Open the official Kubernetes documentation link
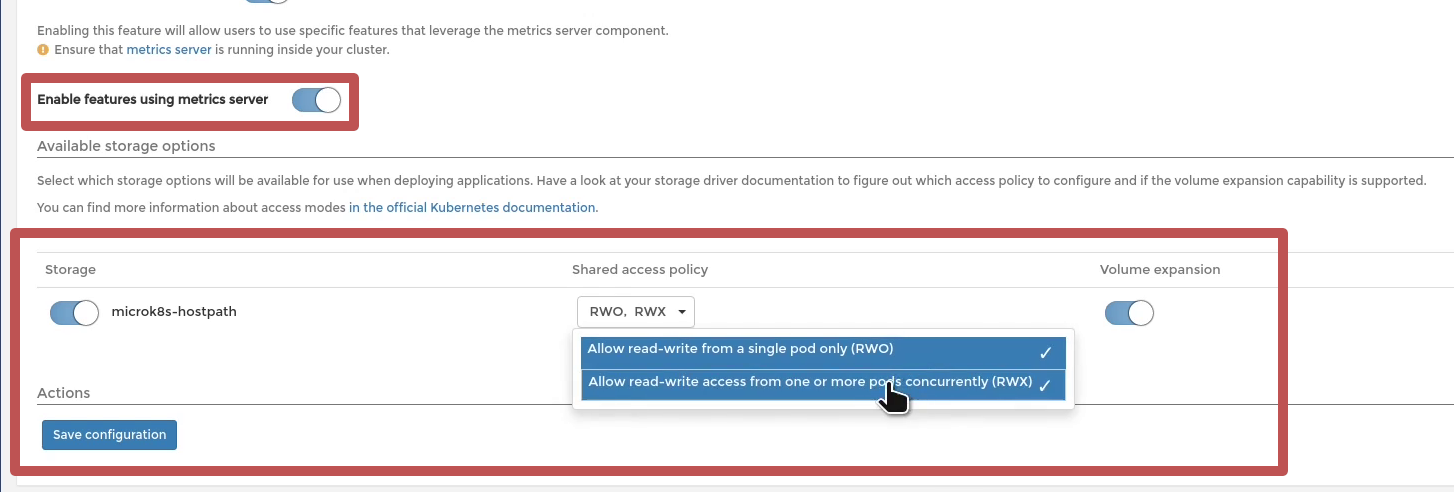1454x492 pixels. click(x=473, y=208)
